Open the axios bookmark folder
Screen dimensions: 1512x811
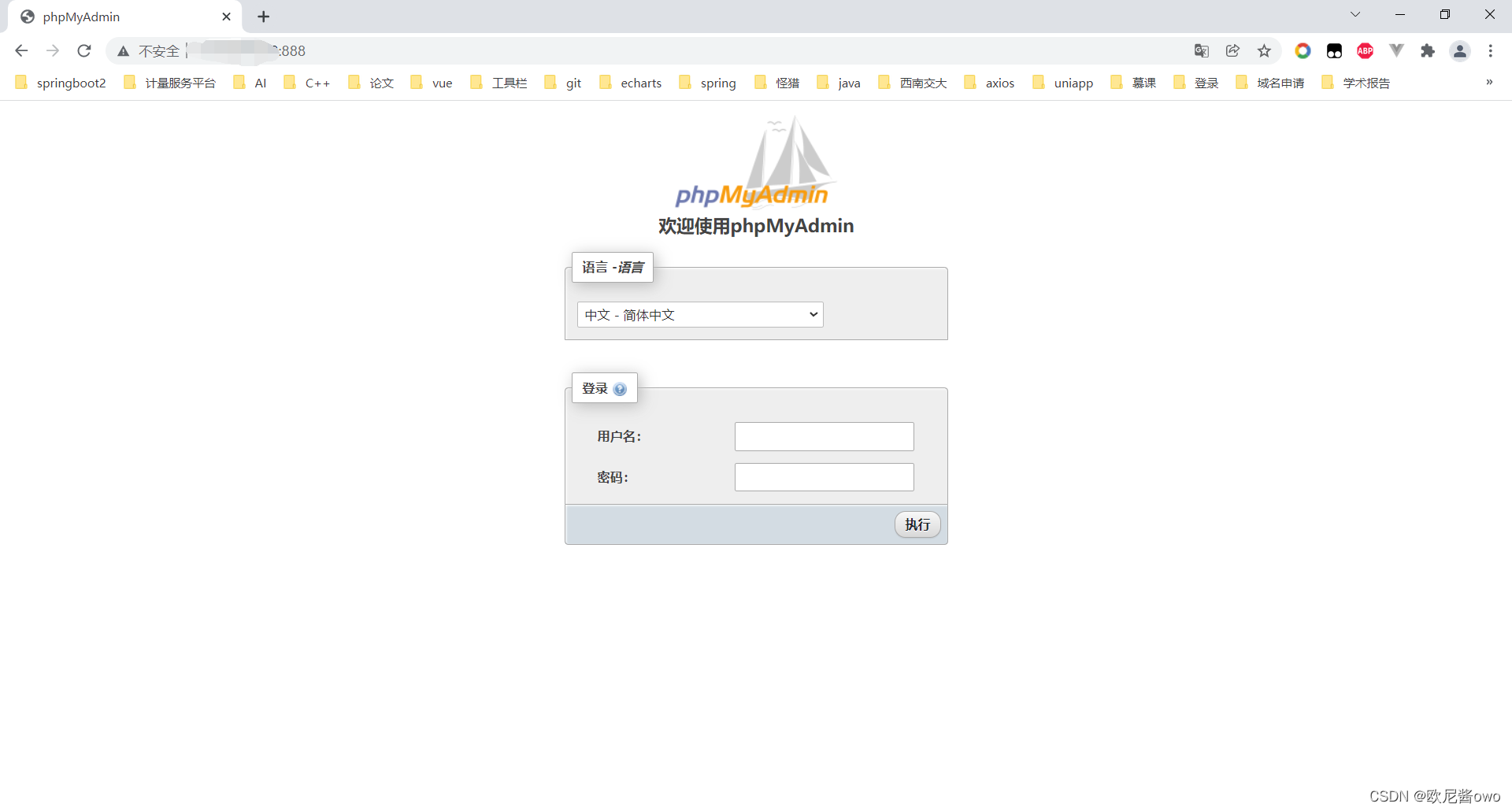tap(989, 83)
